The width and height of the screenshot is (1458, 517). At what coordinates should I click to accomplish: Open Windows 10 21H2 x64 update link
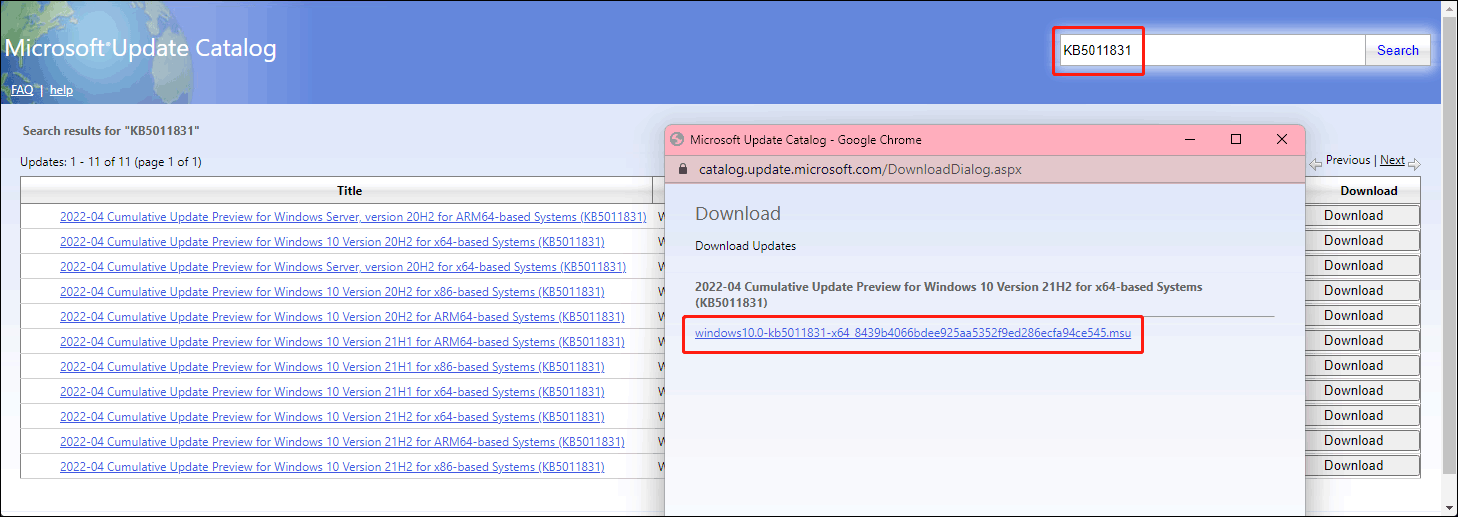[332, 416]
